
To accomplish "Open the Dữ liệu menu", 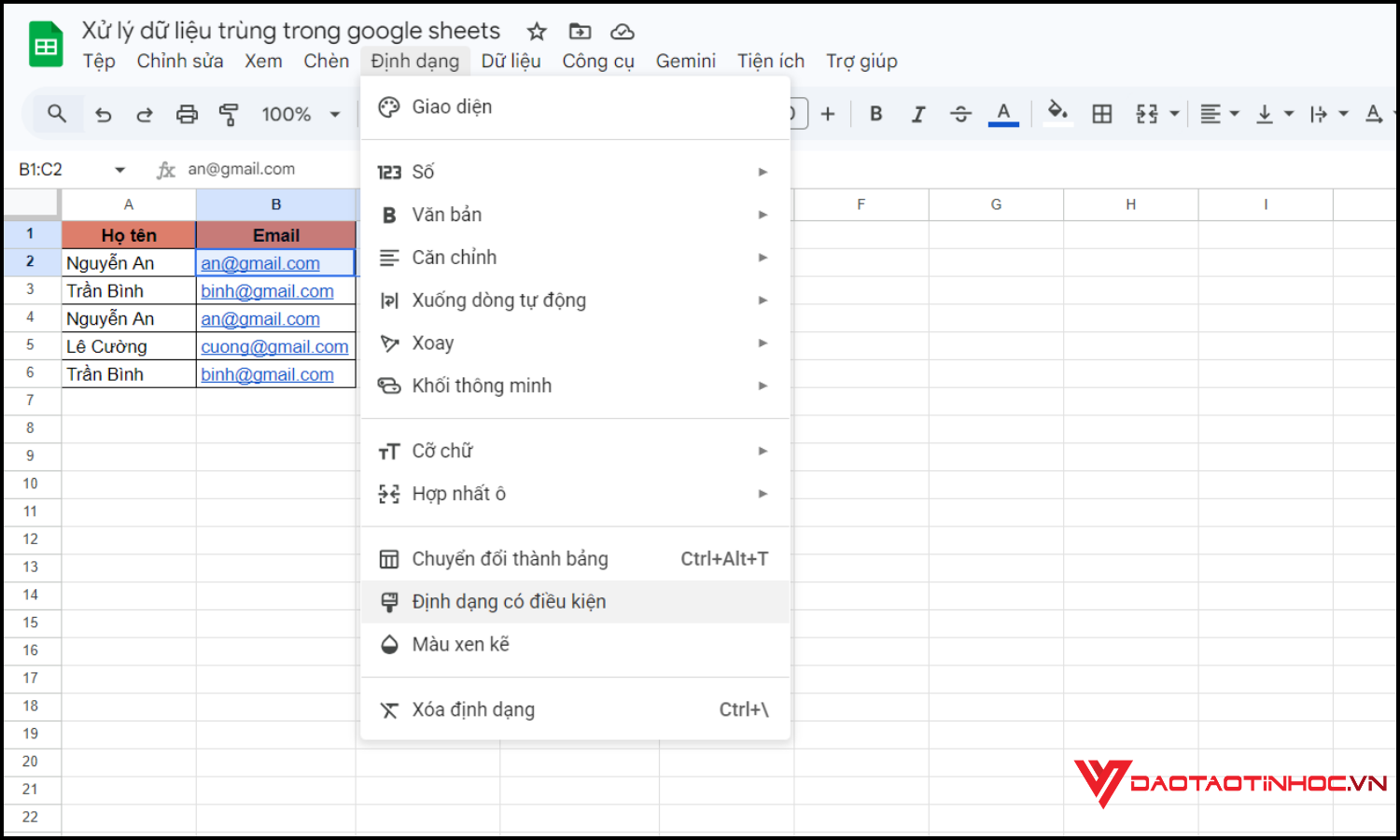I will point(511,61).
